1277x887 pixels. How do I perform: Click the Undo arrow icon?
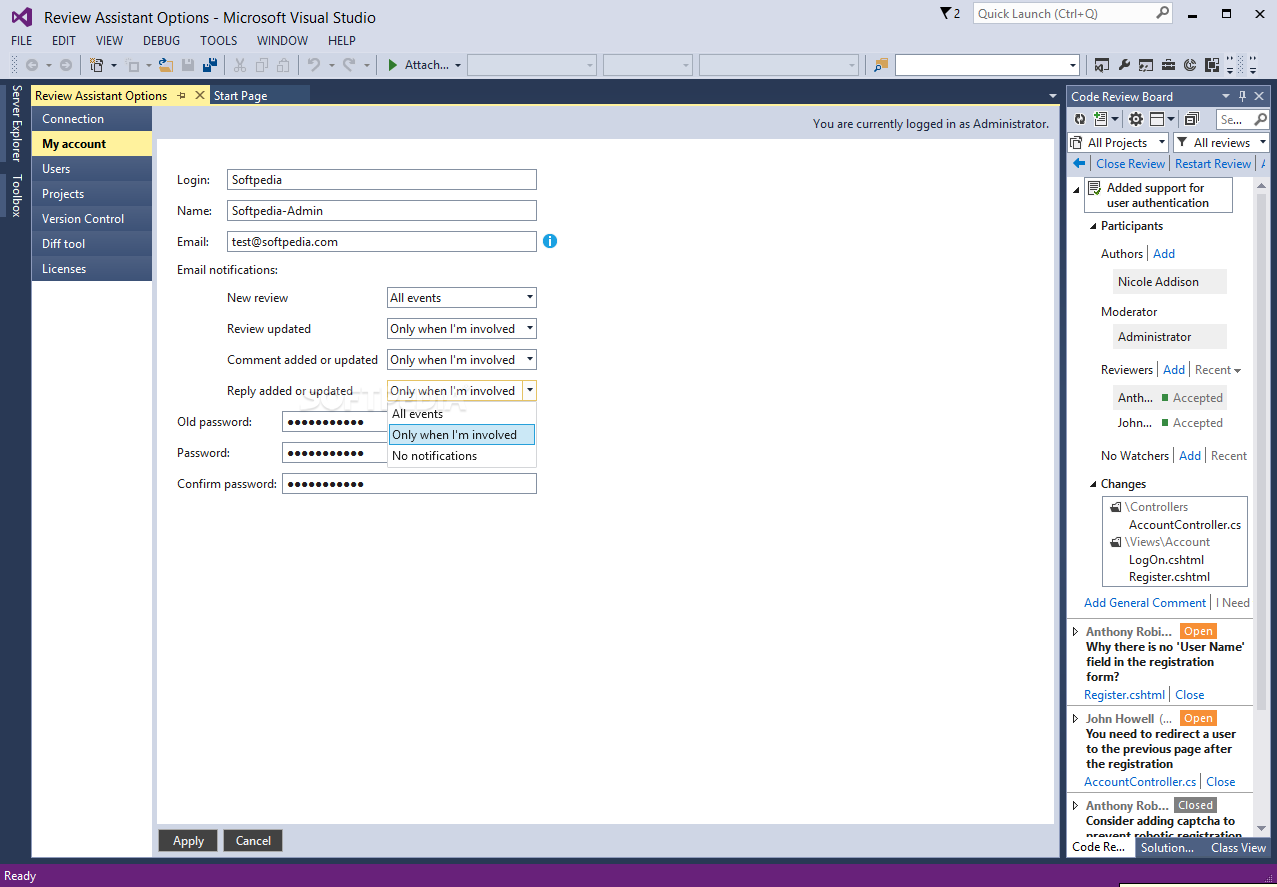click(x=314, y=65)
